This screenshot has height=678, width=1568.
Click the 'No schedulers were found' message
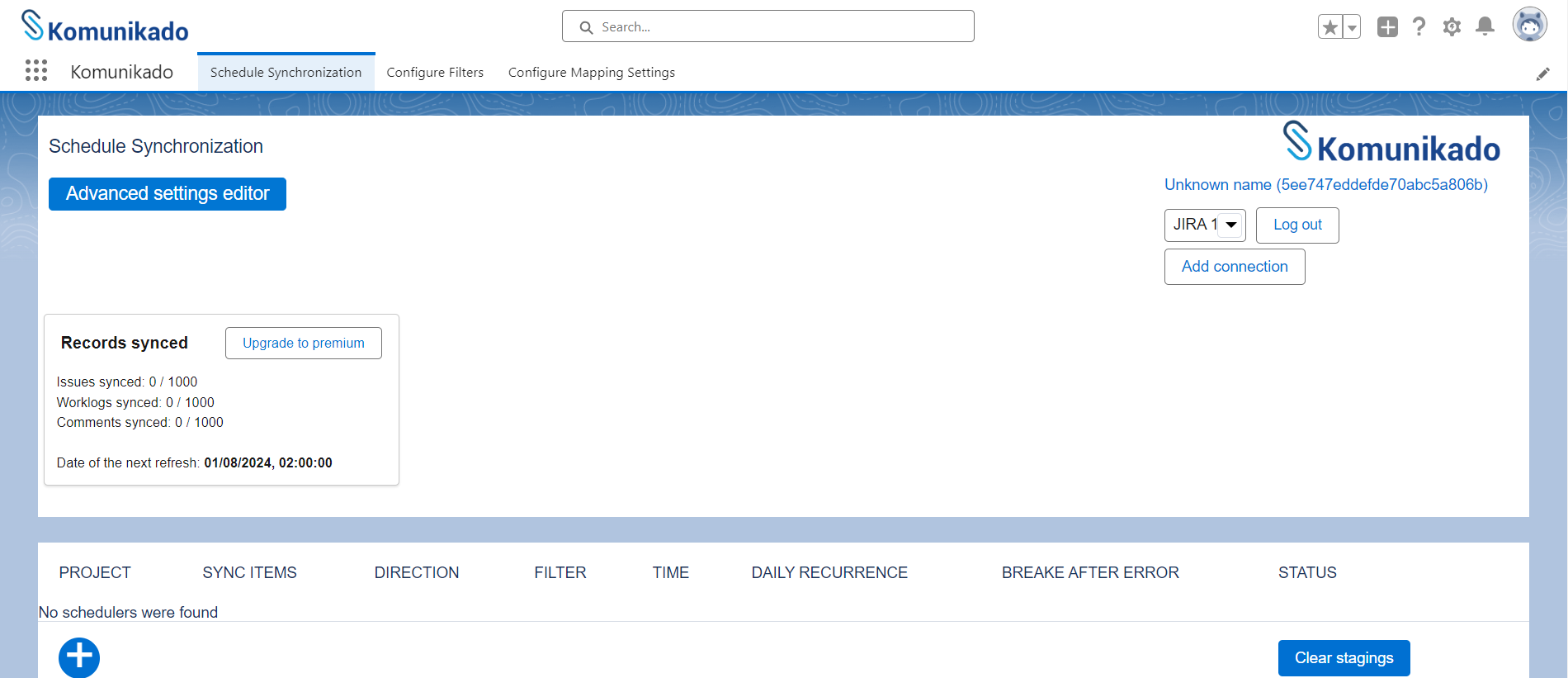[x=129, y=612]
